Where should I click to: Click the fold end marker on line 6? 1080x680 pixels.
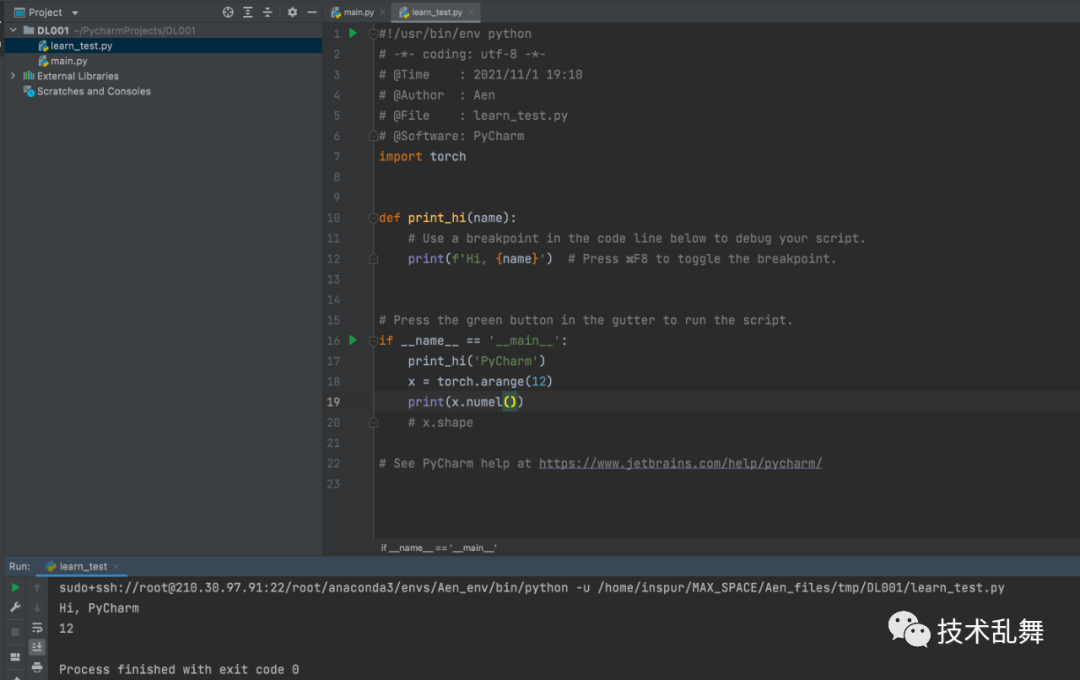click(373, 136)
